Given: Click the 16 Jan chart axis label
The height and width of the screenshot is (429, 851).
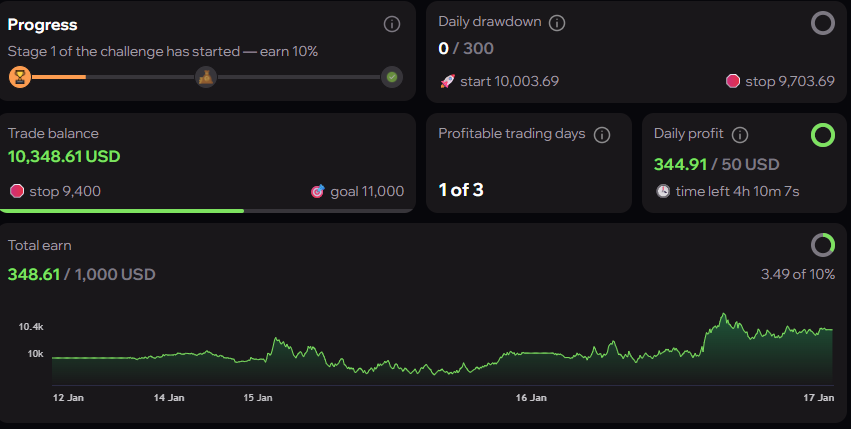Looking at the screenshot, I should 531,398.
